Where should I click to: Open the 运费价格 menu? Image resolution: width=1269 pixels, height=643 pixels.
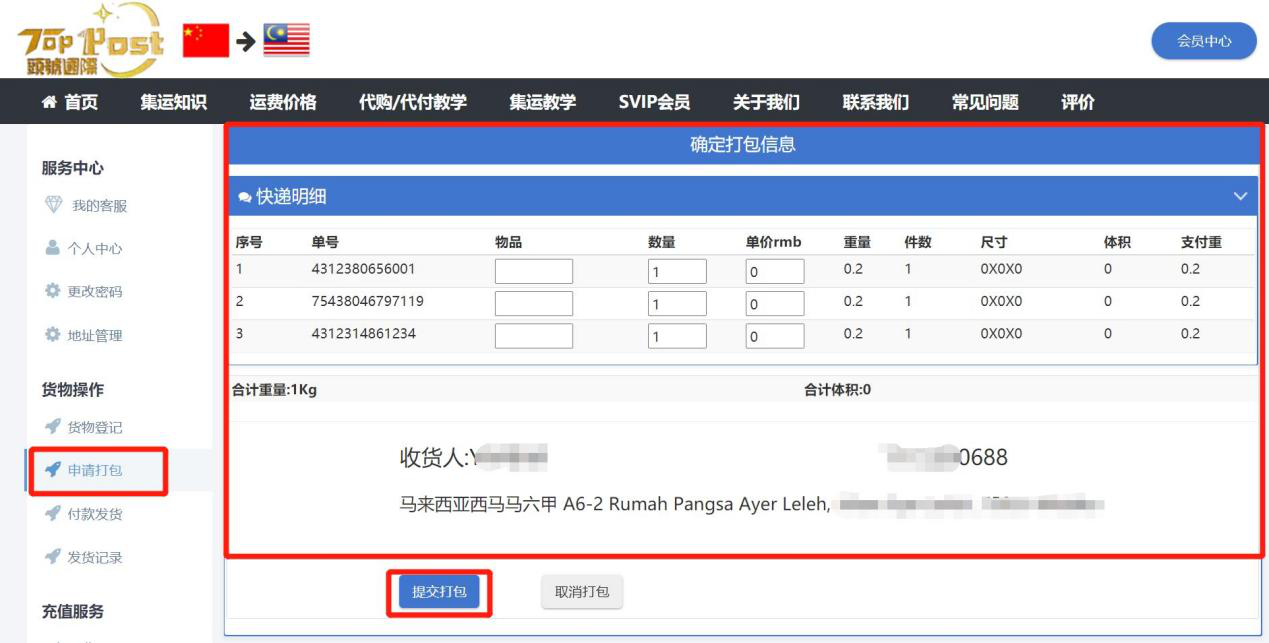[x=282, y=102]
